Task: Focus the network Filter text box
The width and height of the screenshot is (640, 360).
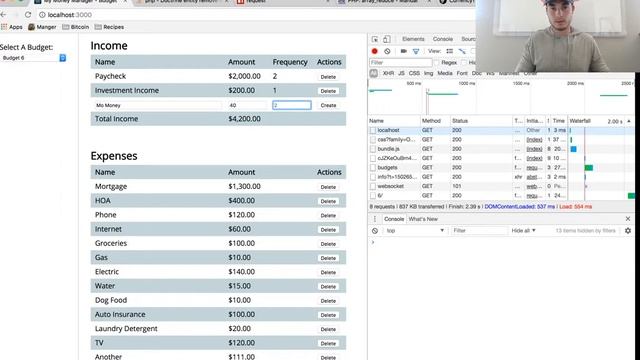Action: tap(400, 62)
